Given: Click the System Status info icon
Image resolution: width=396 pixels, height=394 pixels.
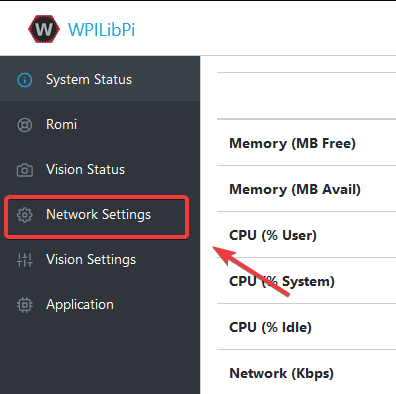Looking at the screenshot, I should [25, 80].
